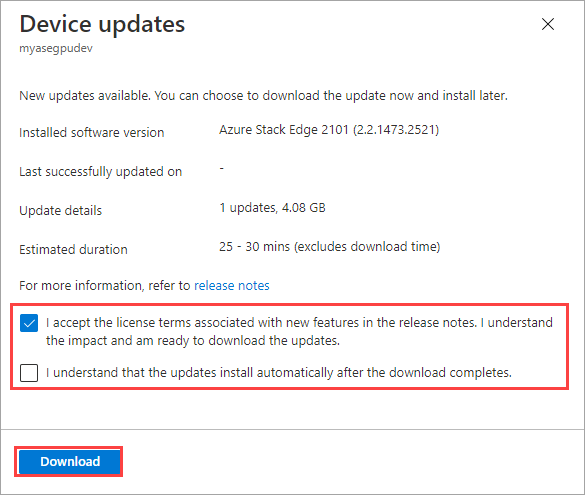Check the automatic install acknowledgement checkbox
Screen dimensions: 585x495
point(29,373)
